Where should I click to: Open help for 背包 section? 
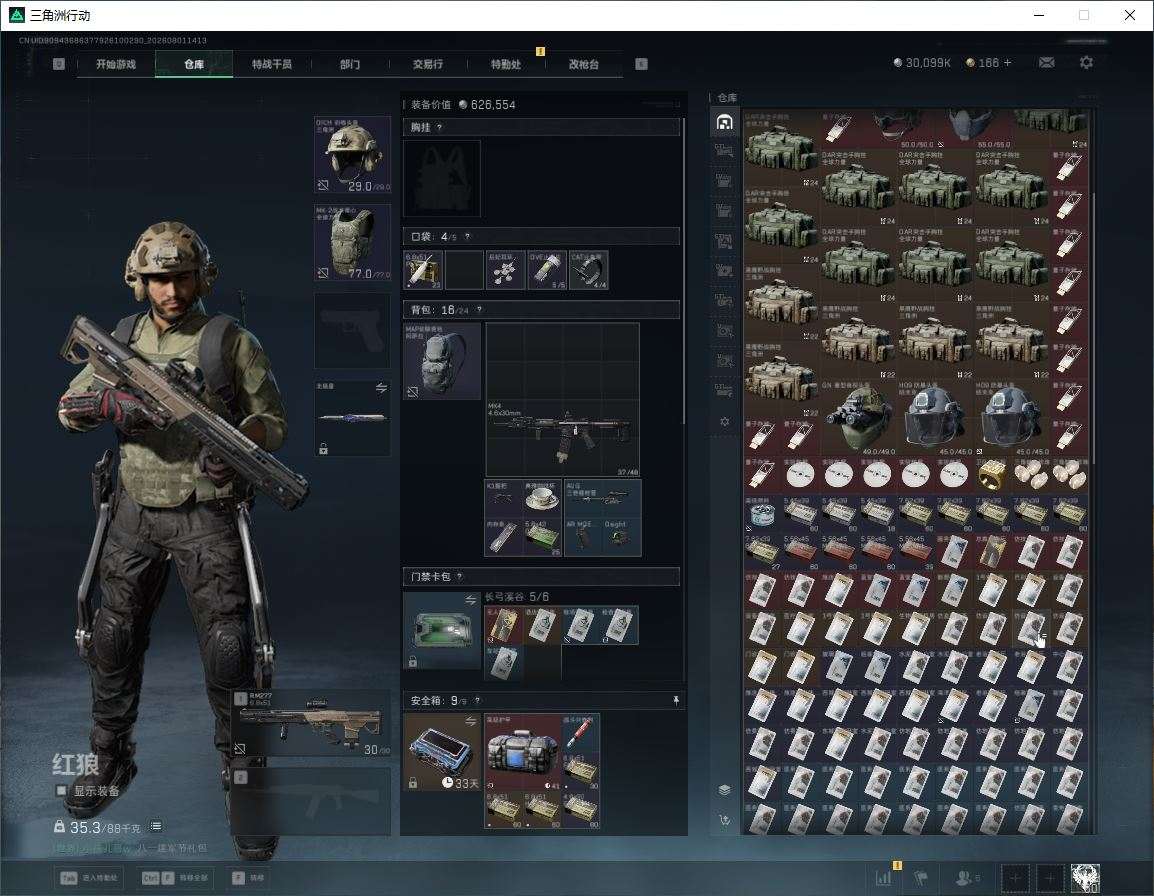[x=479, y=310]
